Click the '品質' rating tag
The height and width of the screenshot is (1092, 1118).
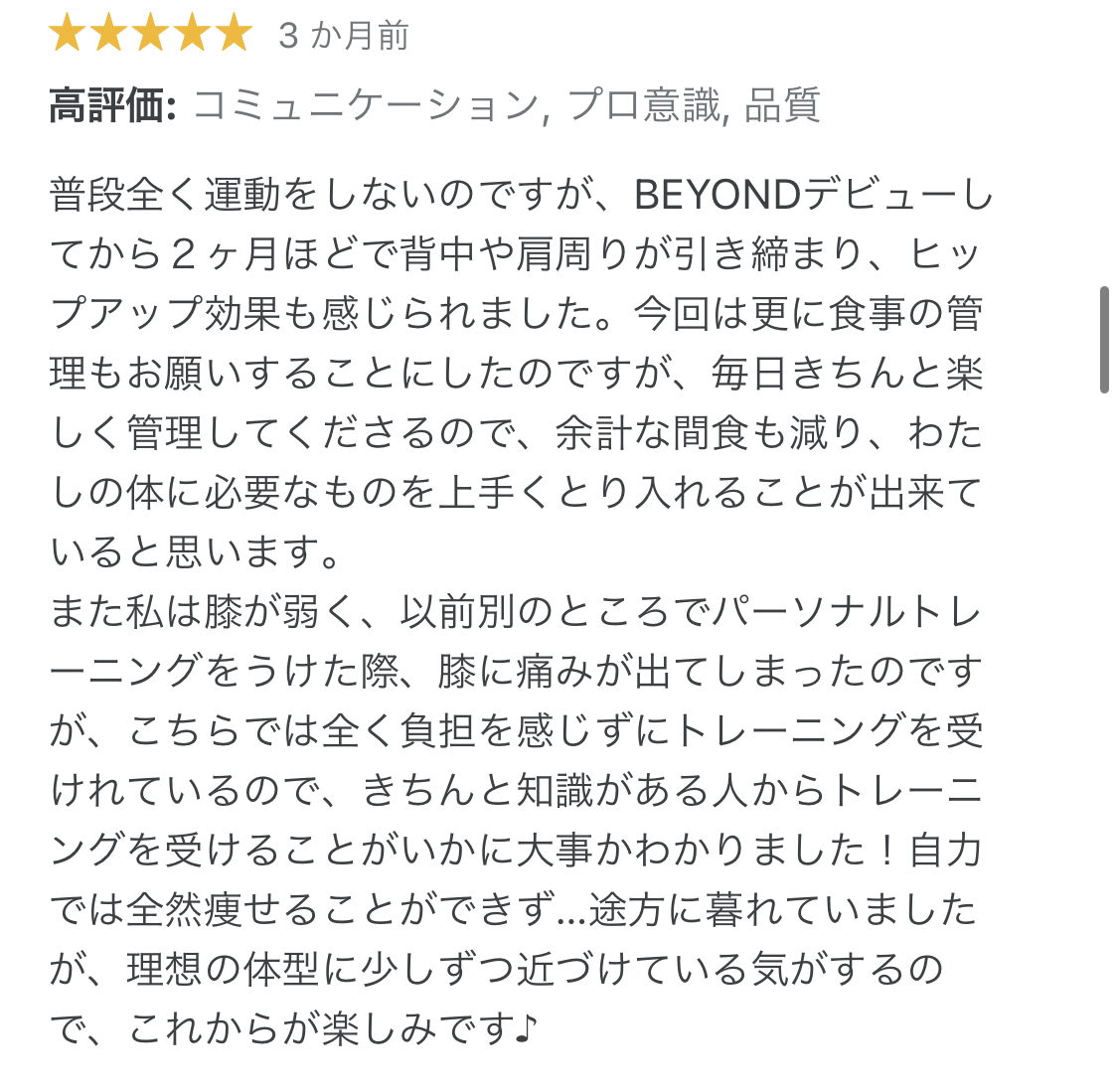click(x=782, y=105)
